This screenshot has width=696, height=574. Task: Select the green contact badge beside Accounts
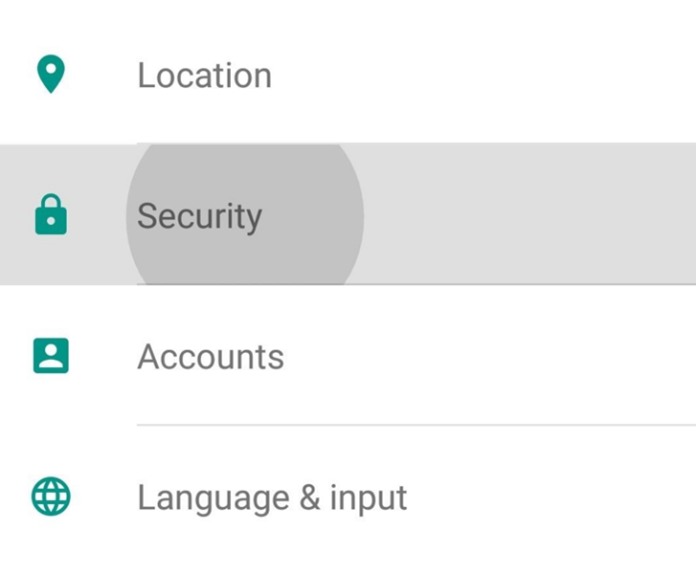pos(50,356)
